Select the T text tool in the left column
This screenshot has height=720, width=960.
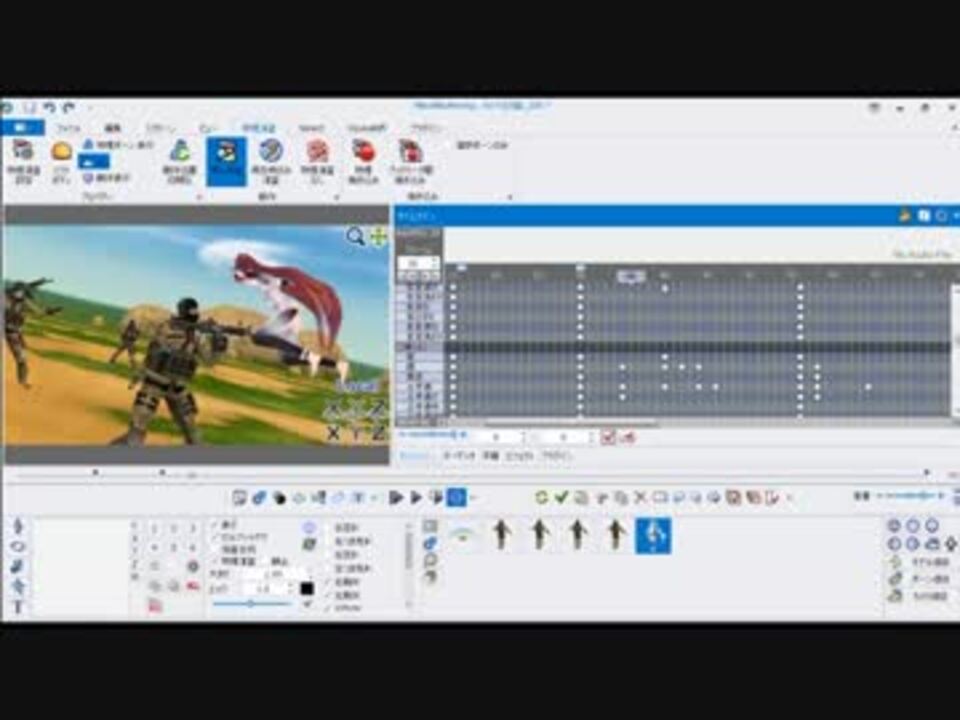coord(18,607)
